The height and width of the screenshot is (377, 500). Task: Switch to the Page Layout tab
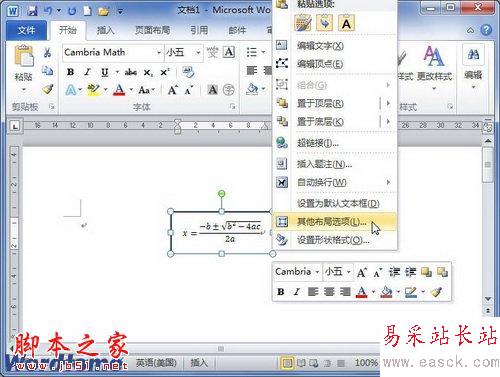[152, 31]
